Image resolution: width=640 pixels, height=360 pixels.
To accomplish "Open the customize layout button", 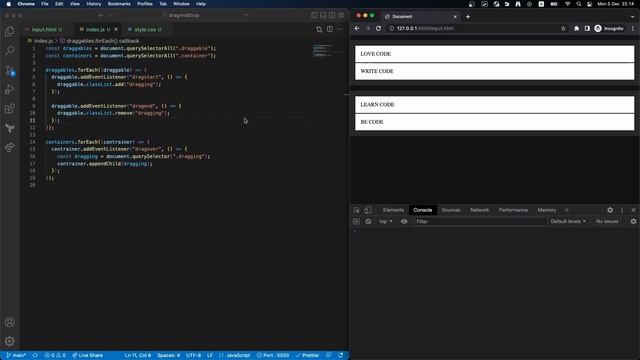I will [341, 16].
